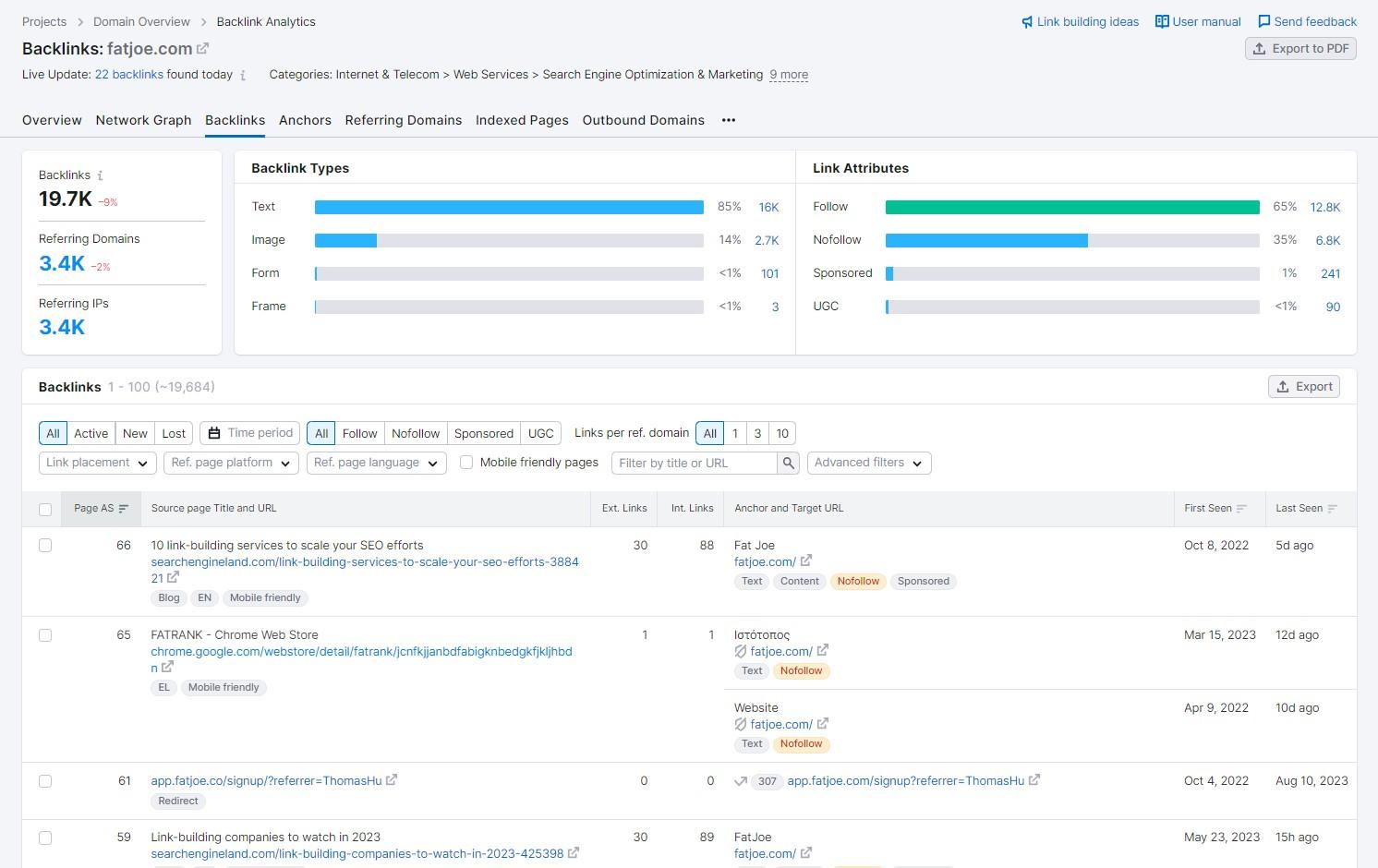This screenshot has height=868, width=1378.
Task: Check the row with Page AS 59
Action: tap(45, 838)
